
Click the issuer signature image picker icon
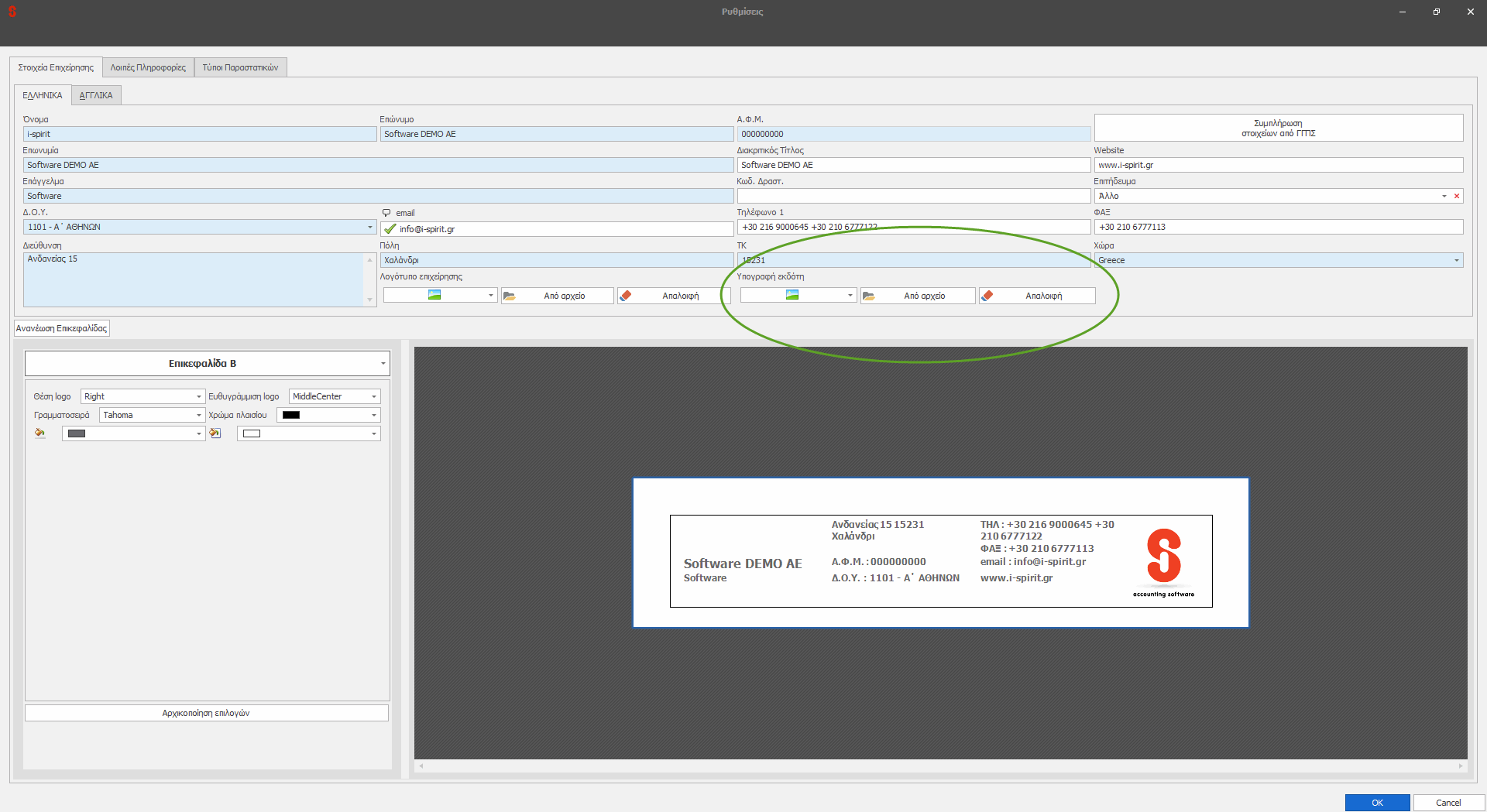(x=792, y=296)
